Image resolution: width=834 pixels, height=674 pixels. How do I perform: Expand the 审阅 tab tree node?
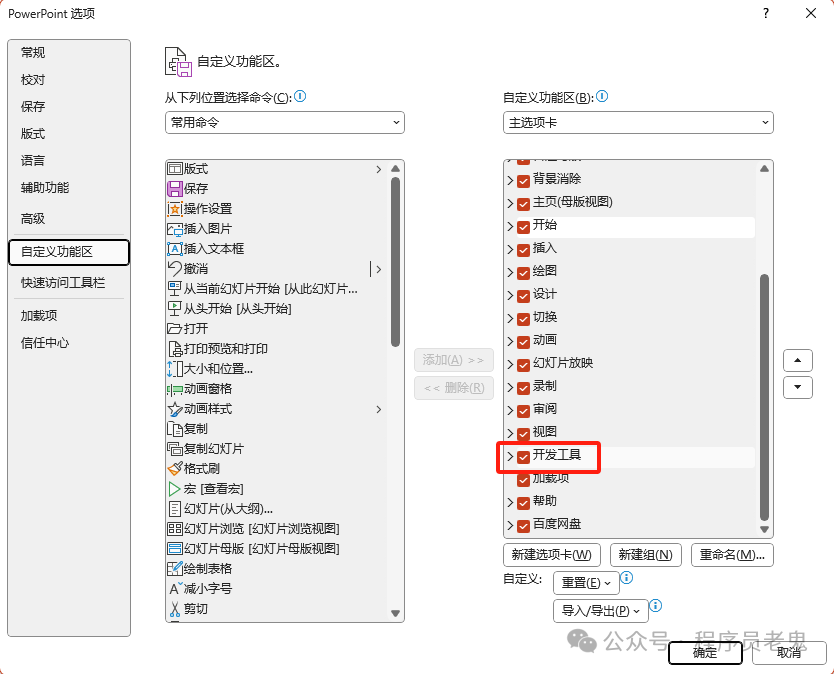pyautogui.click(x=510, y=410)
